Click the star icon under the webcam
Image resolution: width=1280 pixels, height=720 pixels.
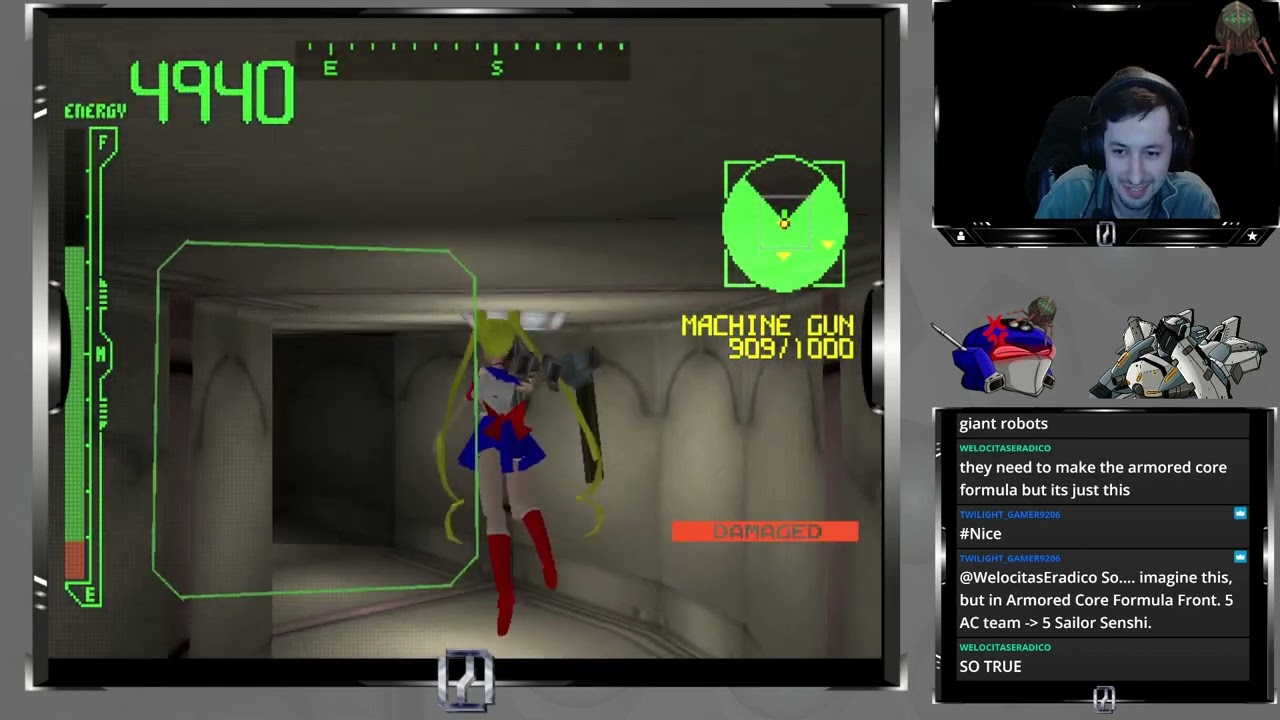[1252, 236]
